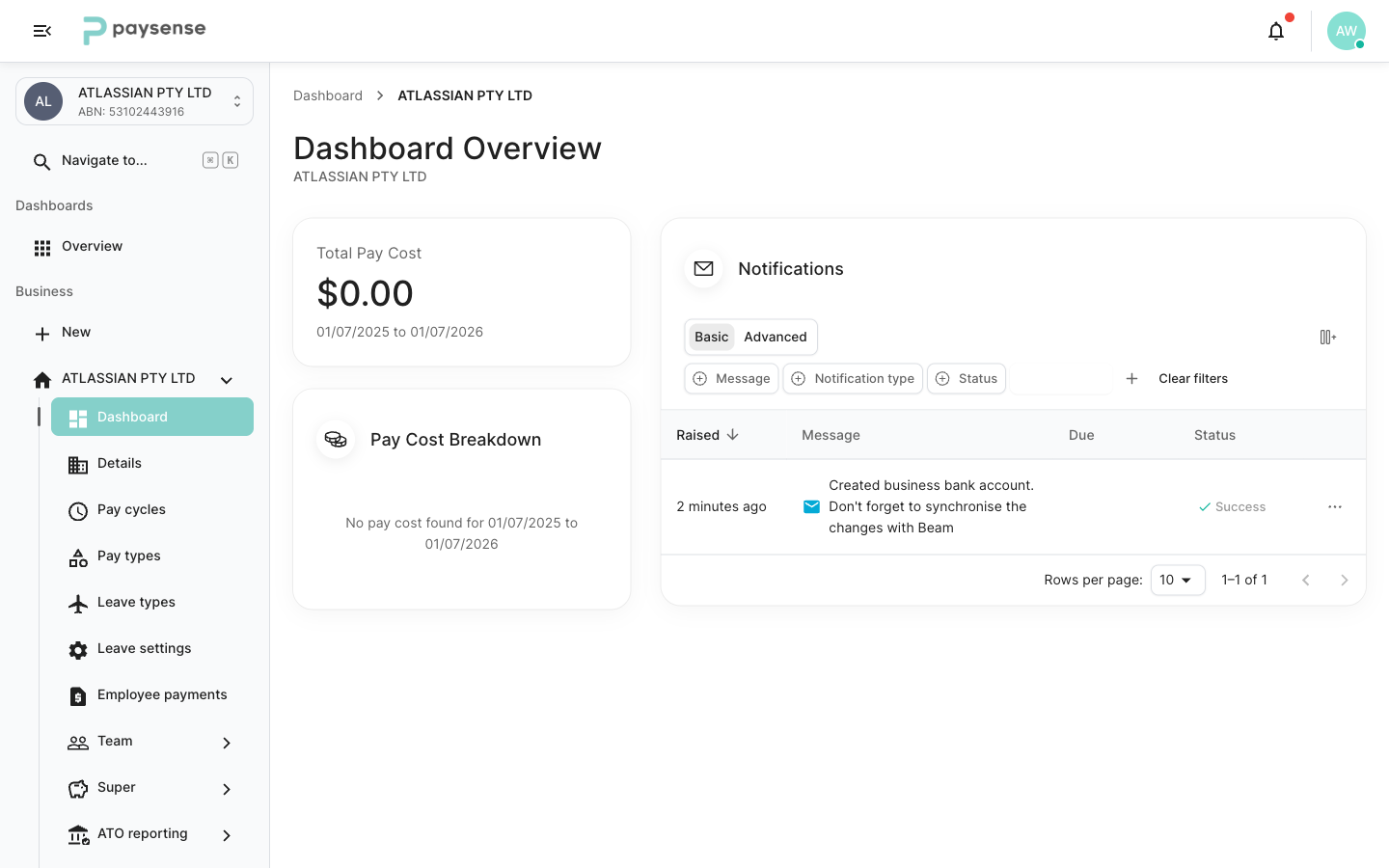
Task: Click the Dashboard breadcrumb link
Action: [328, 95]
